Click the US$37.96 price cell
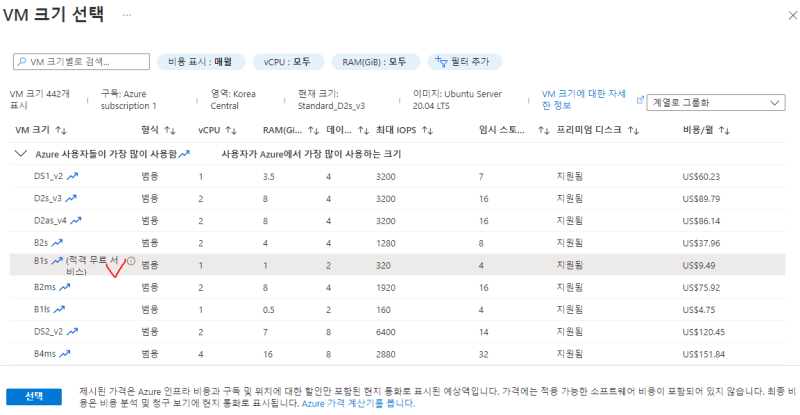The image size is (800, 415). coord(701,243)
